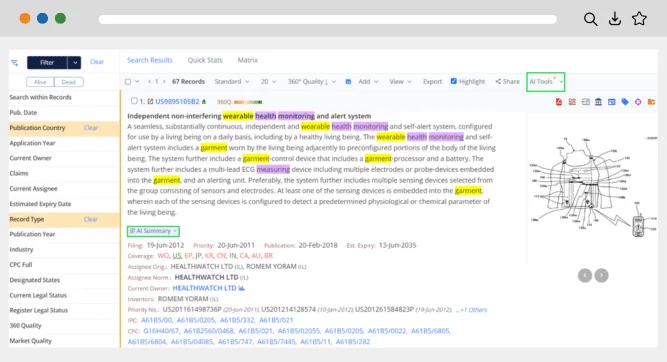Screen dimensions: 667x362
Task: Select the Alive status toggle
Action: (40, 82)
